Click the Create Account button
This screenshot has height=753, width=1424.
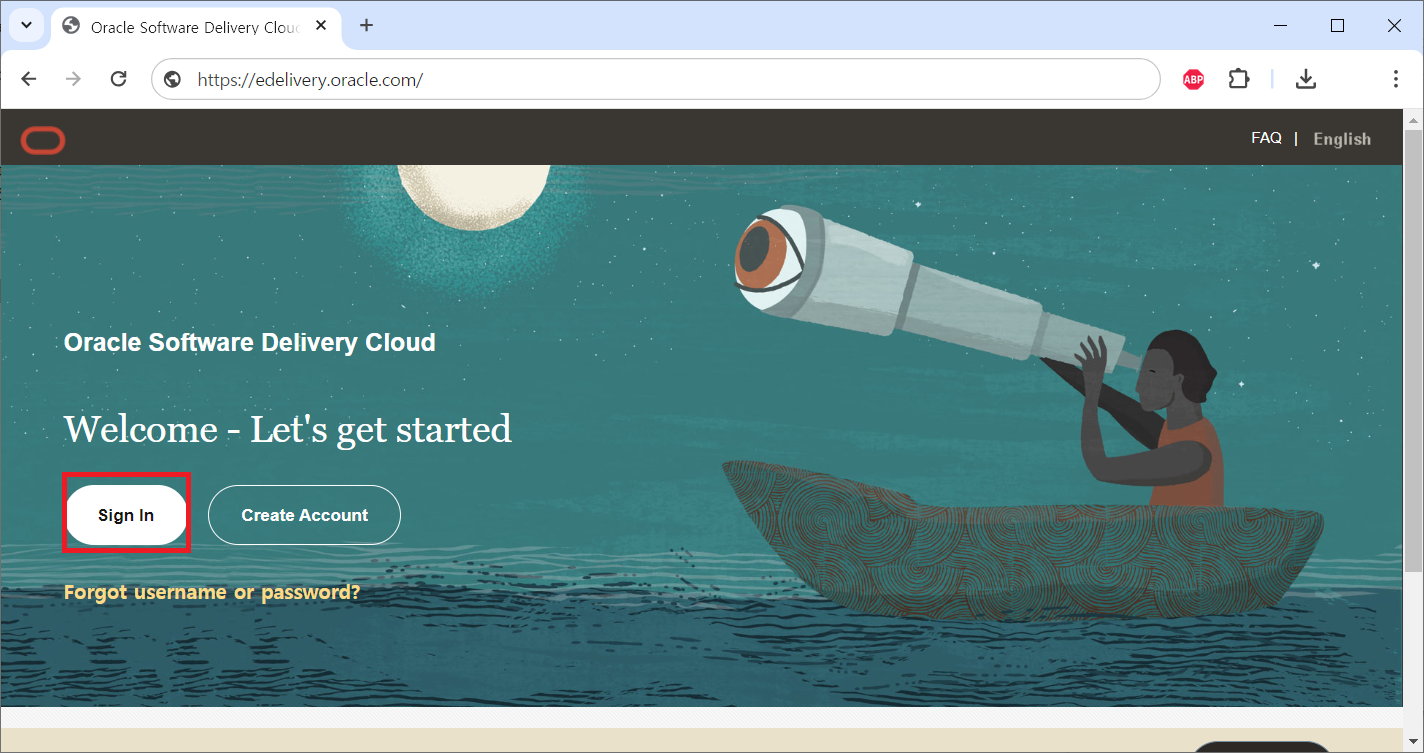(x=304, y=515)
